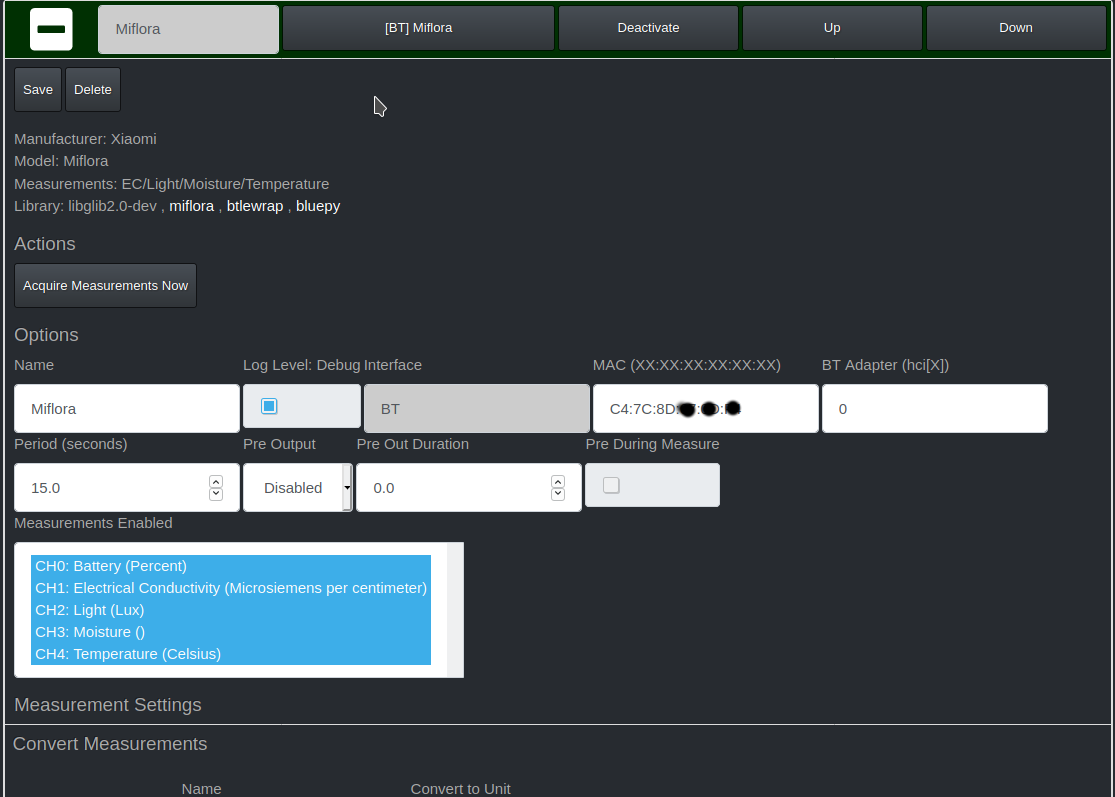This screenshot has width=1115, height=797.
Task: Enable the Pre During Measure checkbox
Action: [611, 483]
